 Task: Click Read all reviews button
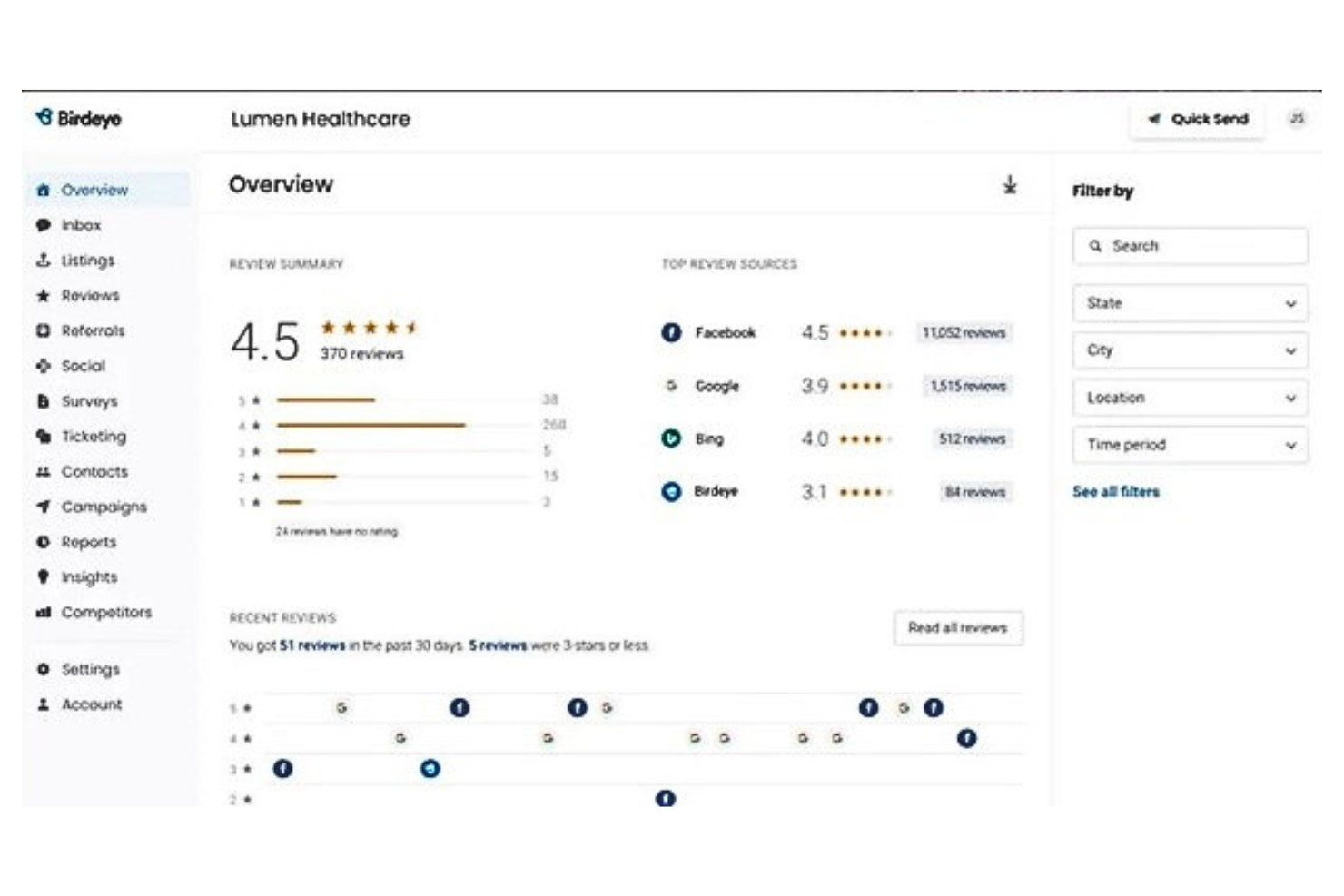click(958, 627)
